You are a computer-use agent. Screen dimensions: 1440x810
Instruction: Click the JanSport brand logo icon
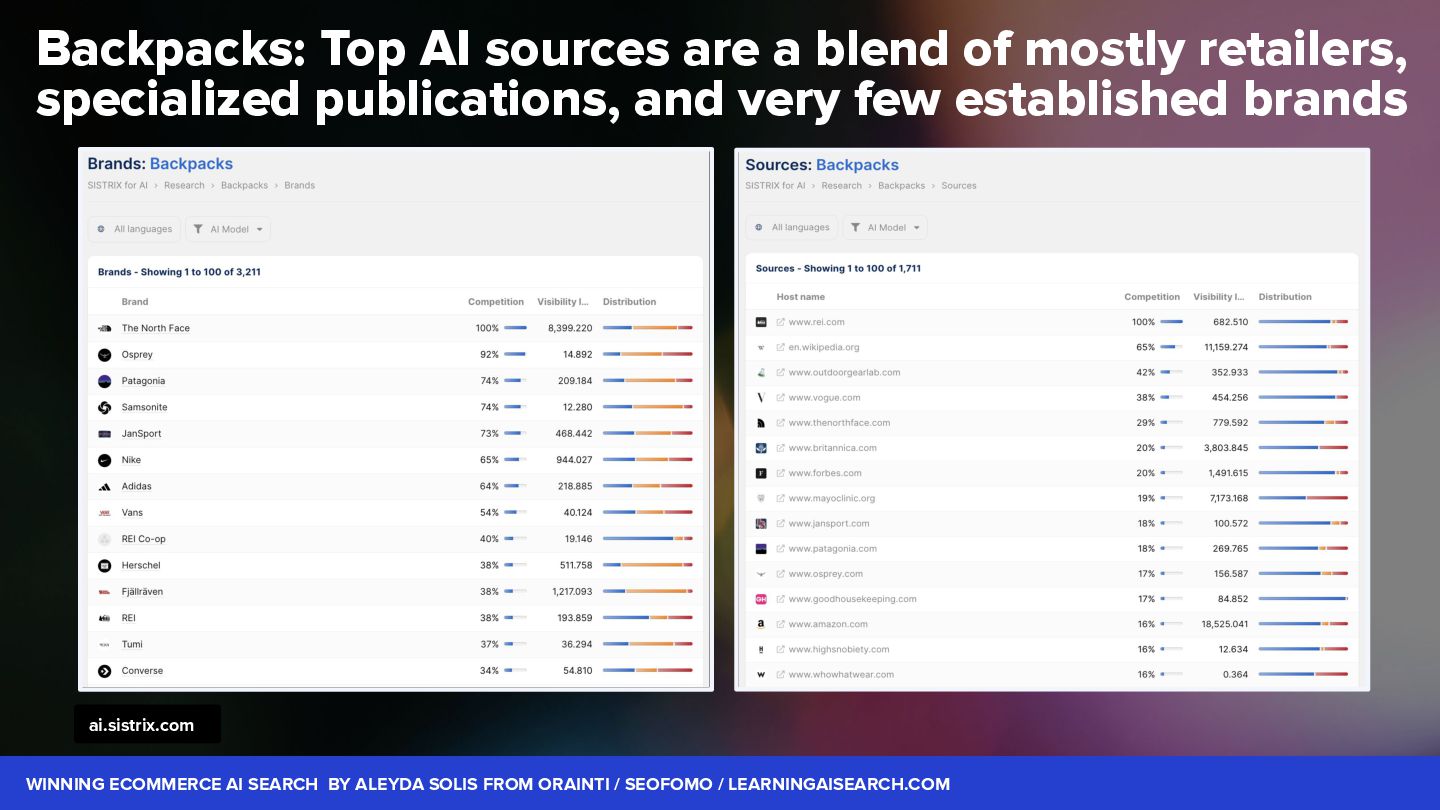click(104, 434)
